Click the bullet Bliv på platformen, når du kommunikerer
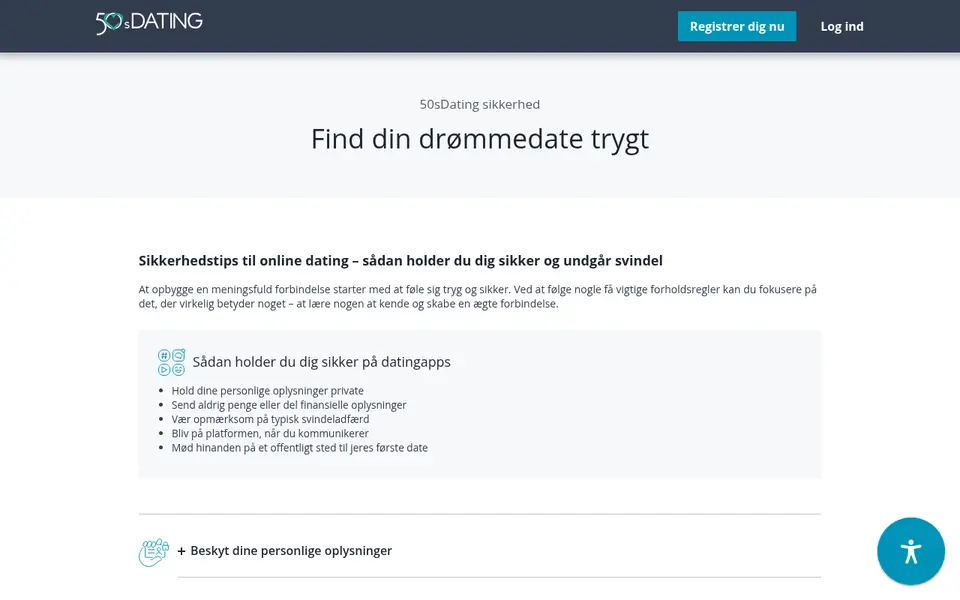Viewport: 960px width, 600px height. coord(270,433)
